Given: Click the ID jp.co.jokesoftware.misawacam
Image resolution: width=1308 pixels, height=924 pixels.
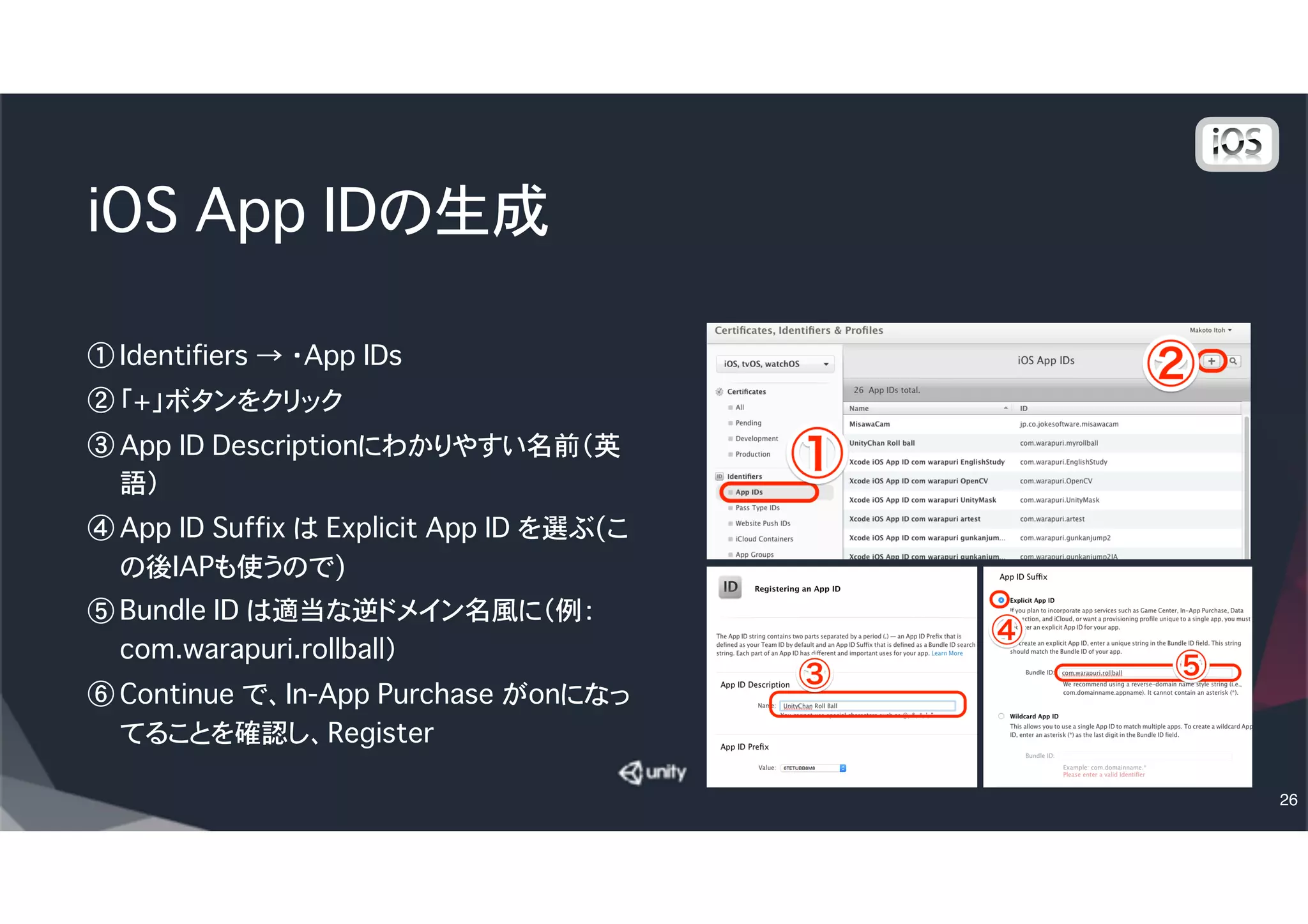Looking at the screenshot, I should tap(1068, 424).
